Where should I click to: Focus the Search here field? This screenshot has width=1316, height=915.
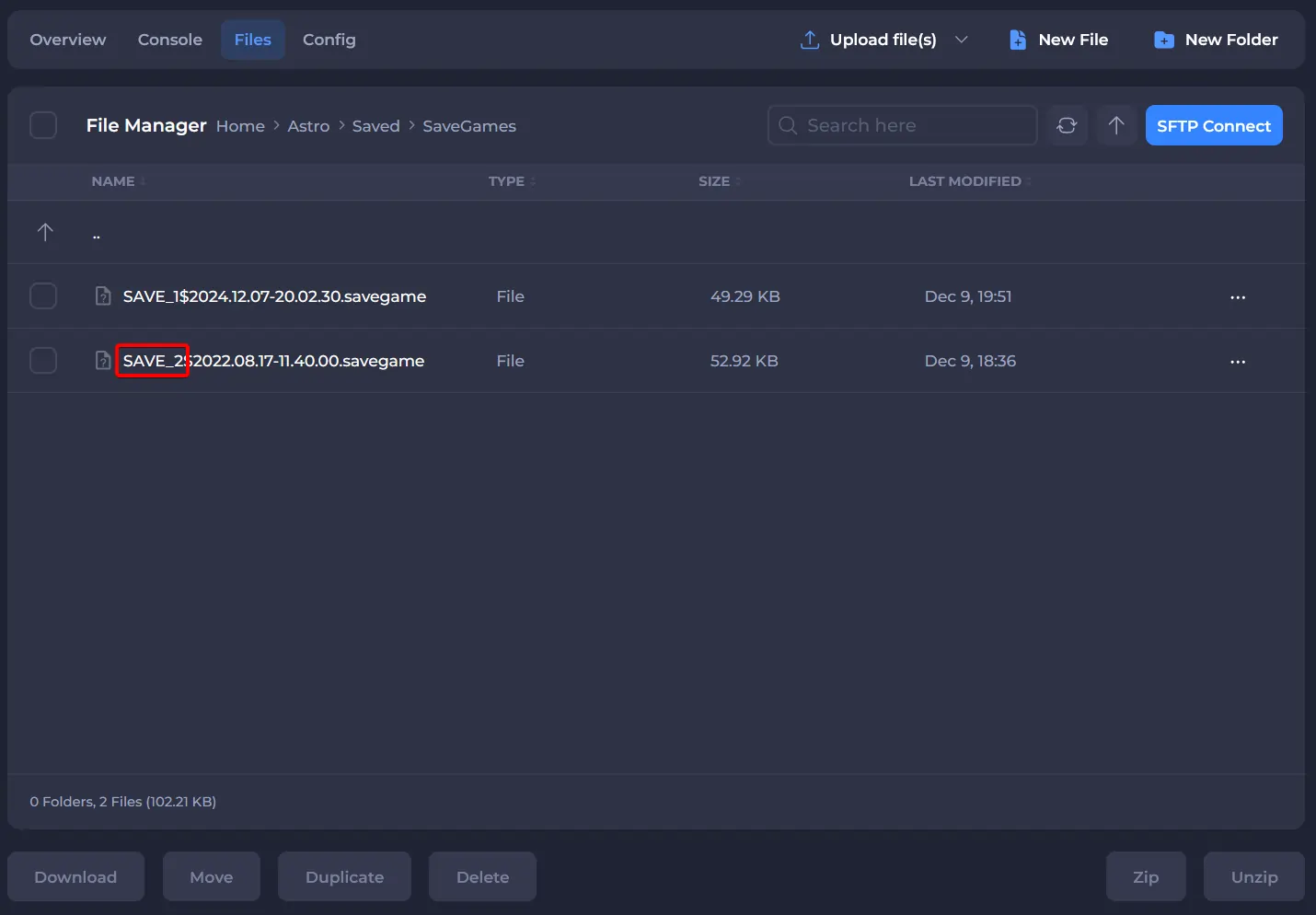(x=902, y=125)
